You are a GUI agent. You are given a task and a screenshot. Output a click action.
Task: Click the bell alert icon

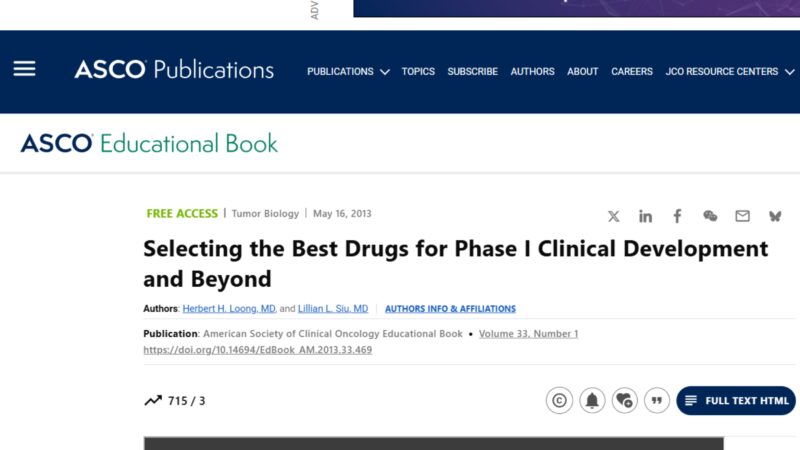pyautogui.click(x=592, y=401)
